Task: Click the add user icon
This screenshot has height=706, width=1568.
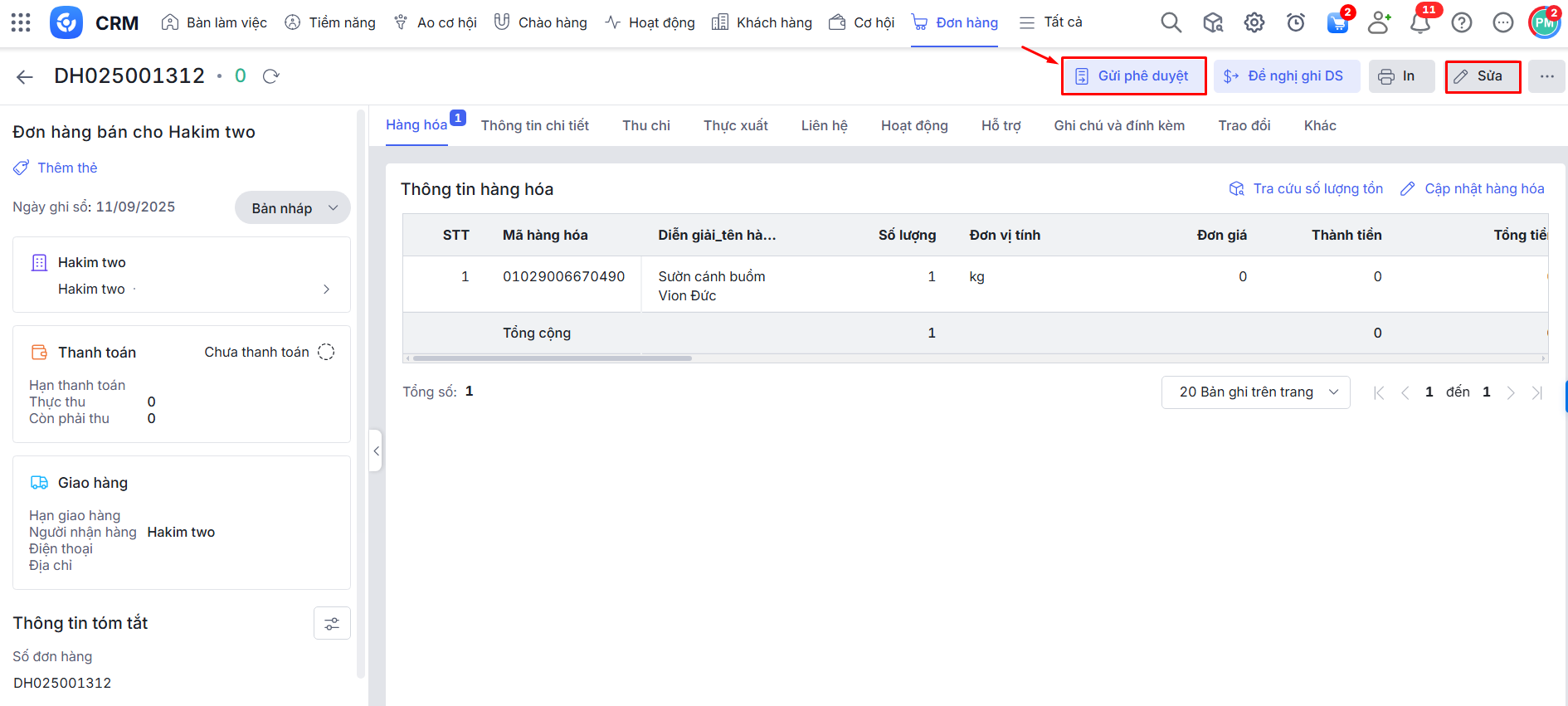Action: (x=1378, y=22)
